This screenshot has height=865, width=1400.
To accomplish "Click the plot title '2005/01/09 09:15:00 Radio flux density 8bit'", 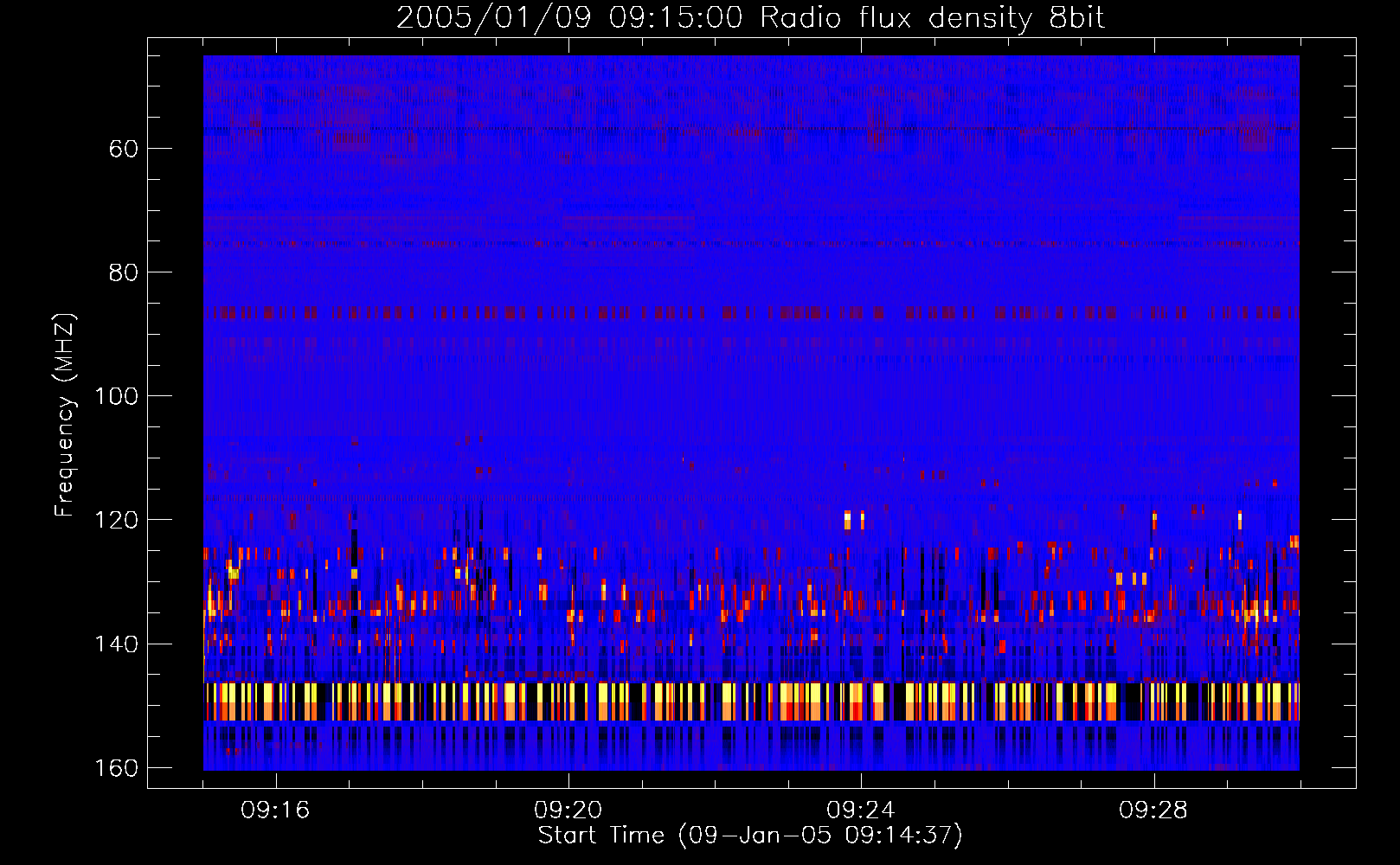I will tap(750, 18).
